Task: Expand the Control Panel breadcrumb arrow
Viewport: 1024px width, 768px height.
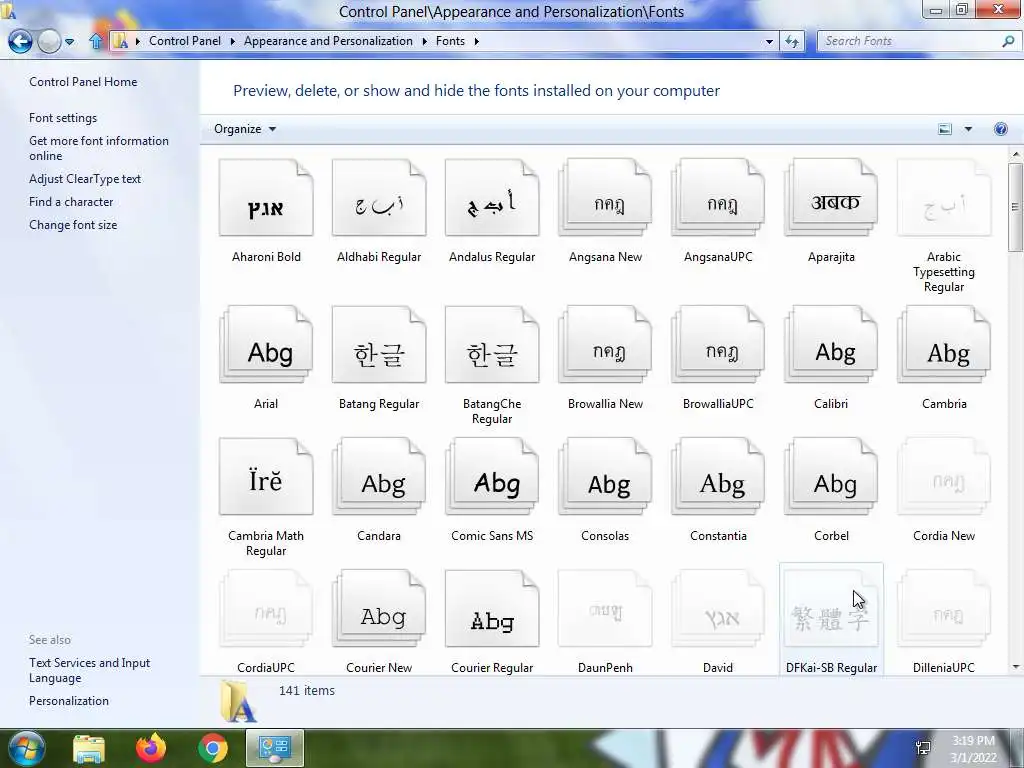Action: (232, 41)
